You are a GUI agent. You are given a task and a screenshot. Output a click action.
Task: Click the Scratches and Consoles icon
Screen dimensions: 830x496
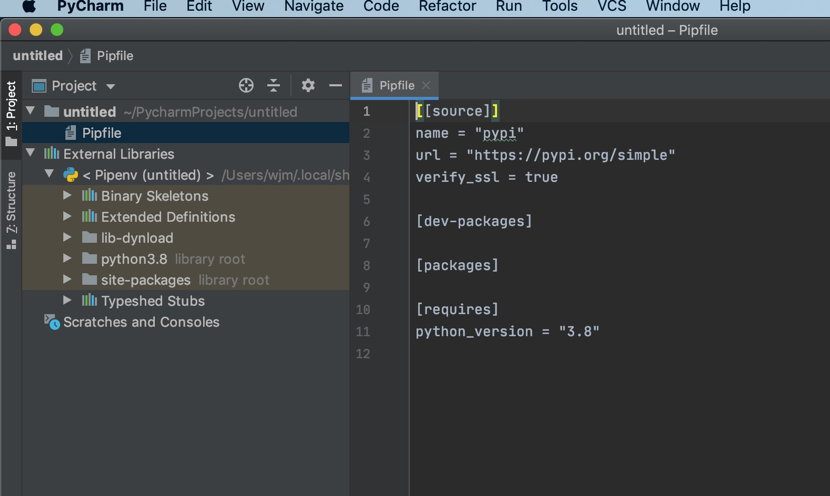point(51,322)
